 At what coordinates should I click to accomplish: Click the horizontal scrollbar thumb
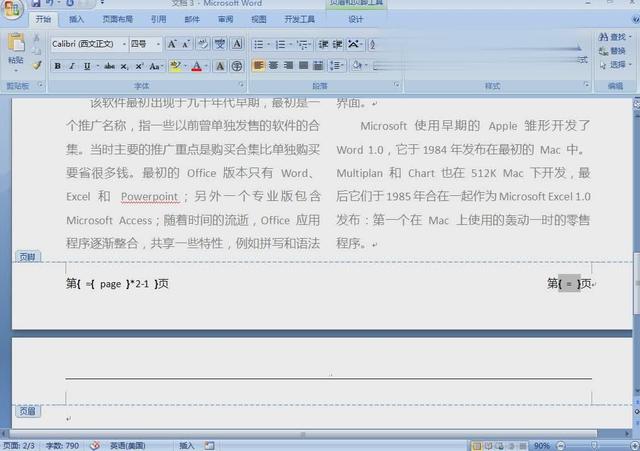303,433
